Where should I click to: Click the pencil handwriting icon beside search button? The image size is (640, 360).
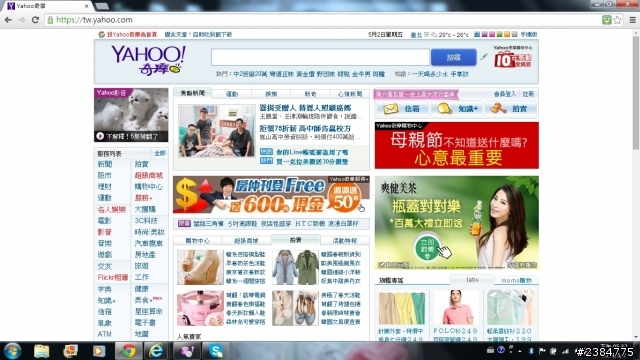pos(484,57)
